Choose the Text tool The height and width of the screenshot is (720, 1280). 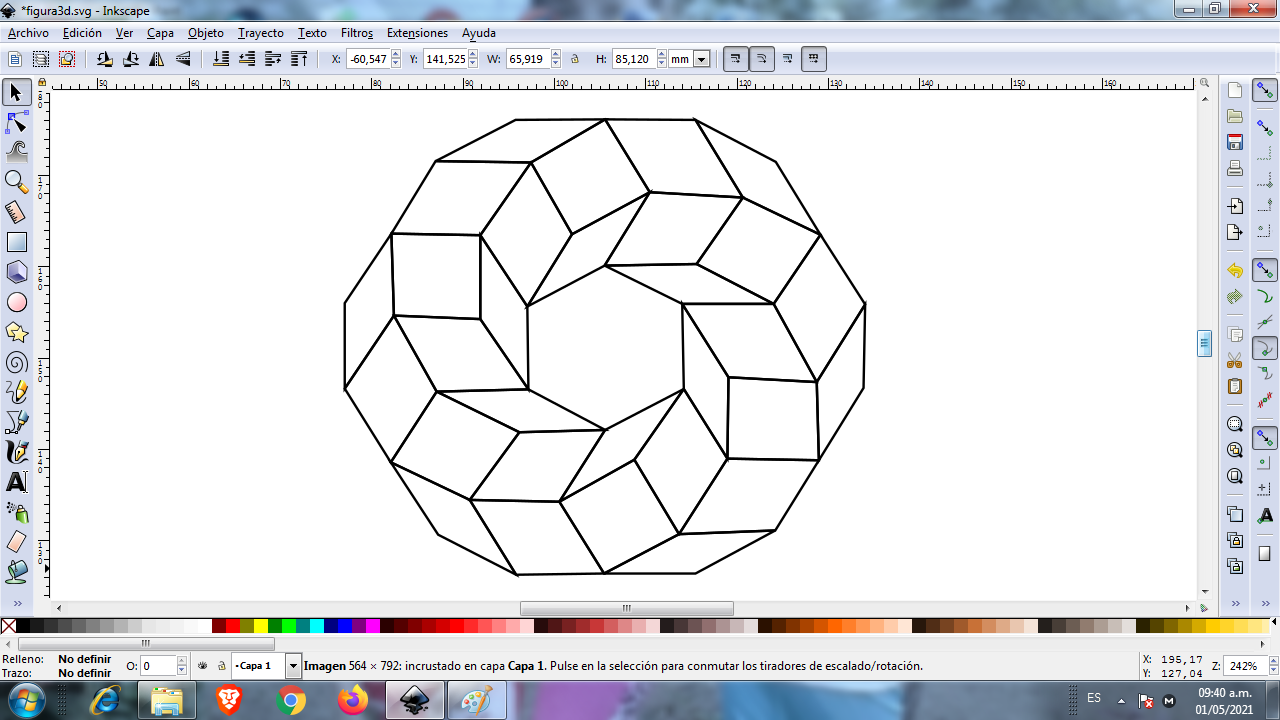[16, 482]
